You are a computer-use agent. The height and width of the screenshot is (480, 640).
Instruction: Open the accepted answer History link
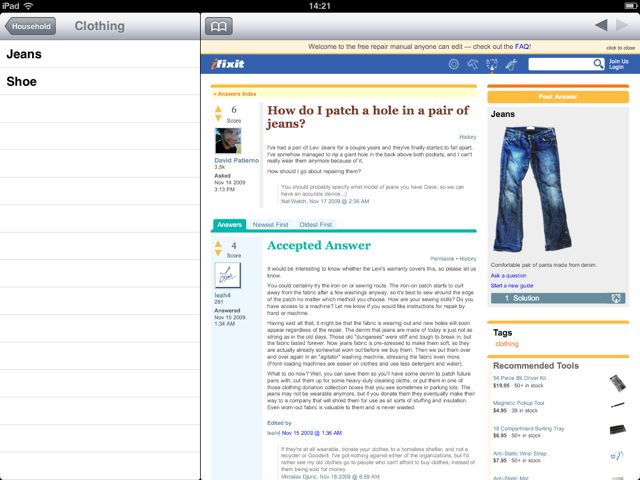click(x=468, y=259)
